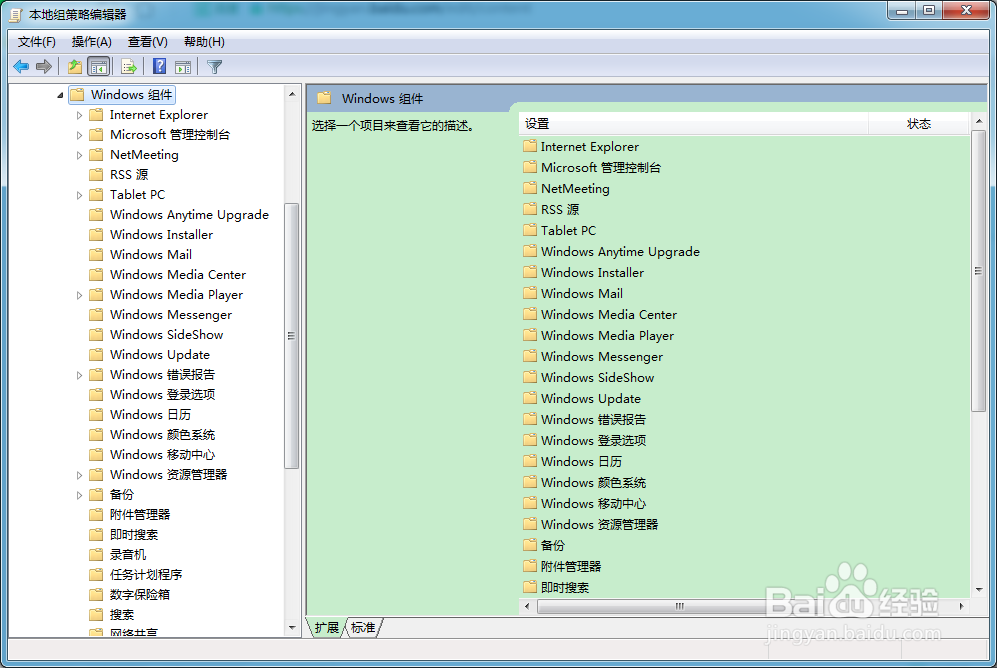Select Windows Media Player in right list
This screenshot has height=668, width=997.
(x=607, y=336)
